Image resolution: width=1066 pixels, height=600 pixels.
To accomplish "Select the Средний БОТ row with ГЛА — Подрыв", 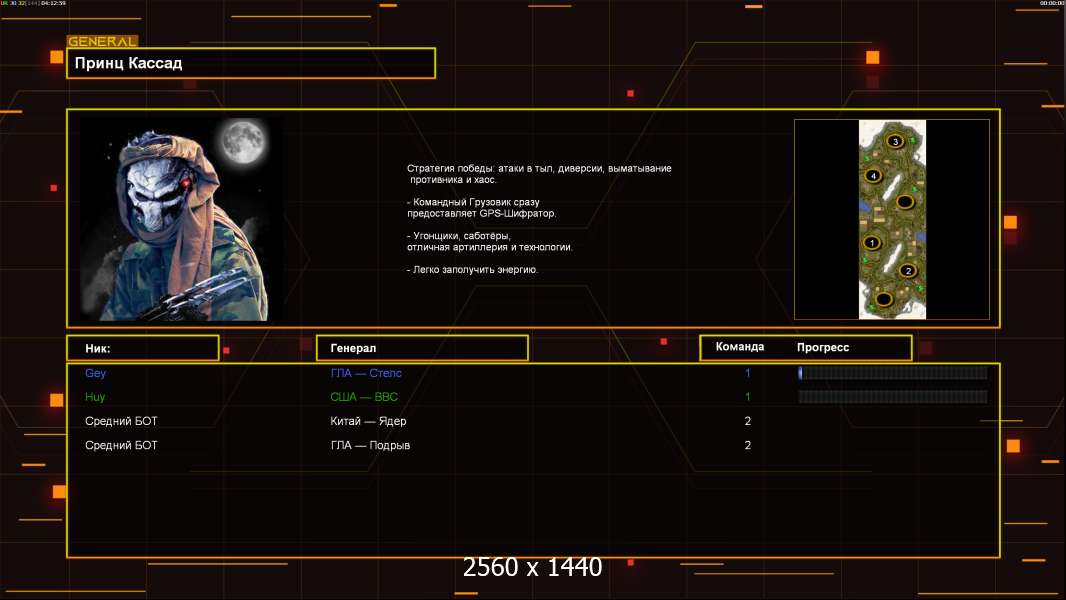I will 533,445.
